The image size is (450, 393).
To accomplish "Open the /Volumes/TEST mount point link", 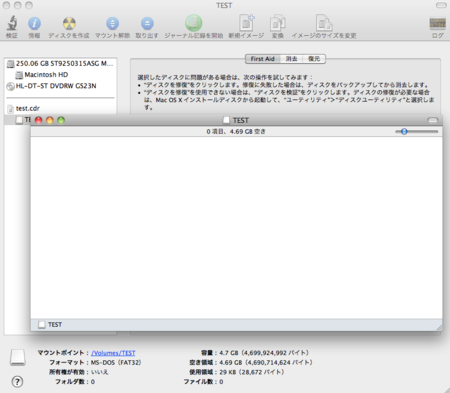I will tap(113, 353).
